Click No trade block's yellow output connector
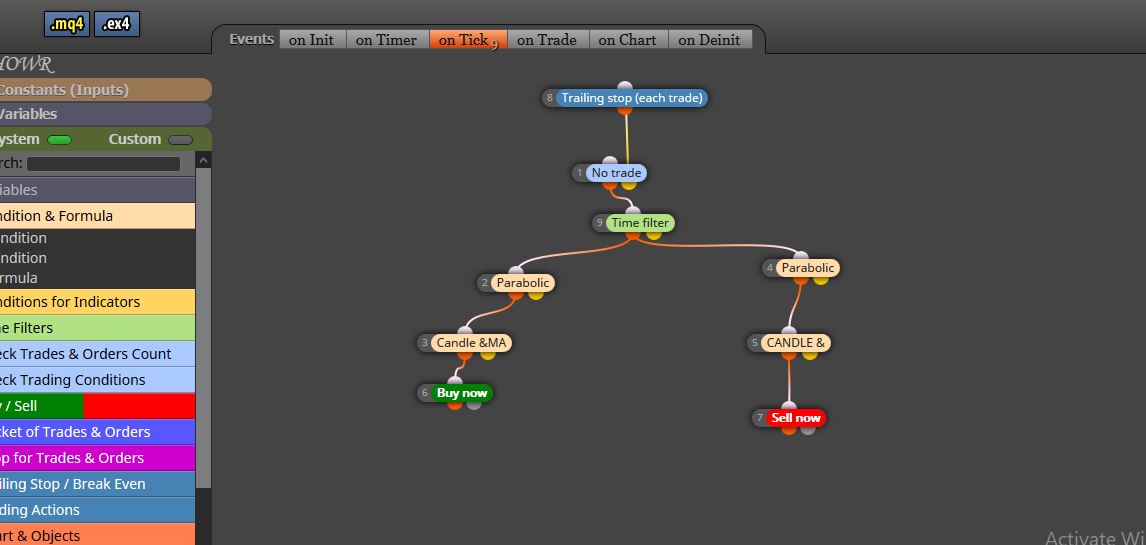 pyautogui.click(x=629, y=184)
